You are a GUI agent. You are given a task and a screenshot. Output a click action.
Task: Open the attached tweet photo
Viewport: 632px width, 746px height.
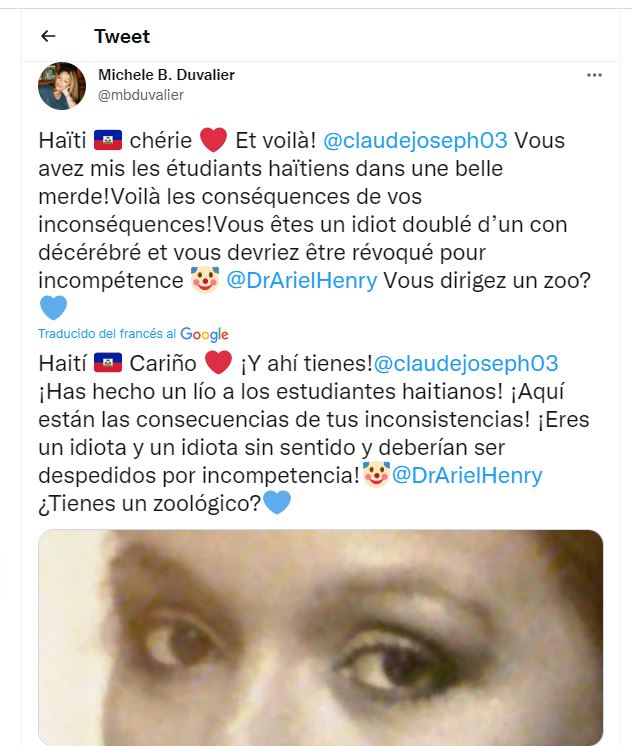tap(320, 638)
